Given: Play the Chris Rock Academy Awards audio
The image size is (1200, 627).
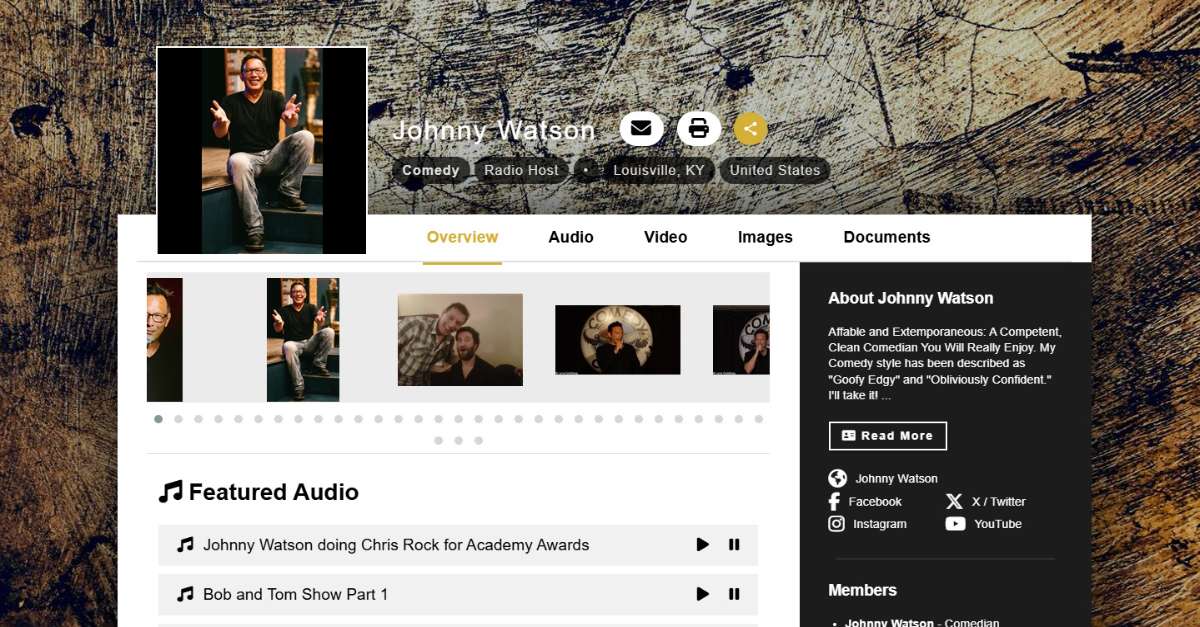Looking at the screenshot, I should coord(702,544).
